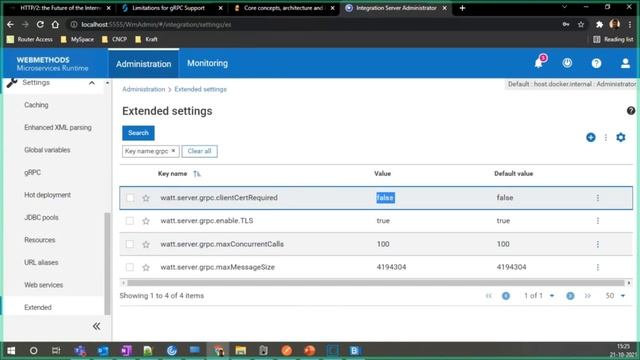Screen dimensions: 640x360
Task: Tick checkbox for enable.TLS row
Action: [x=130, y=221]
